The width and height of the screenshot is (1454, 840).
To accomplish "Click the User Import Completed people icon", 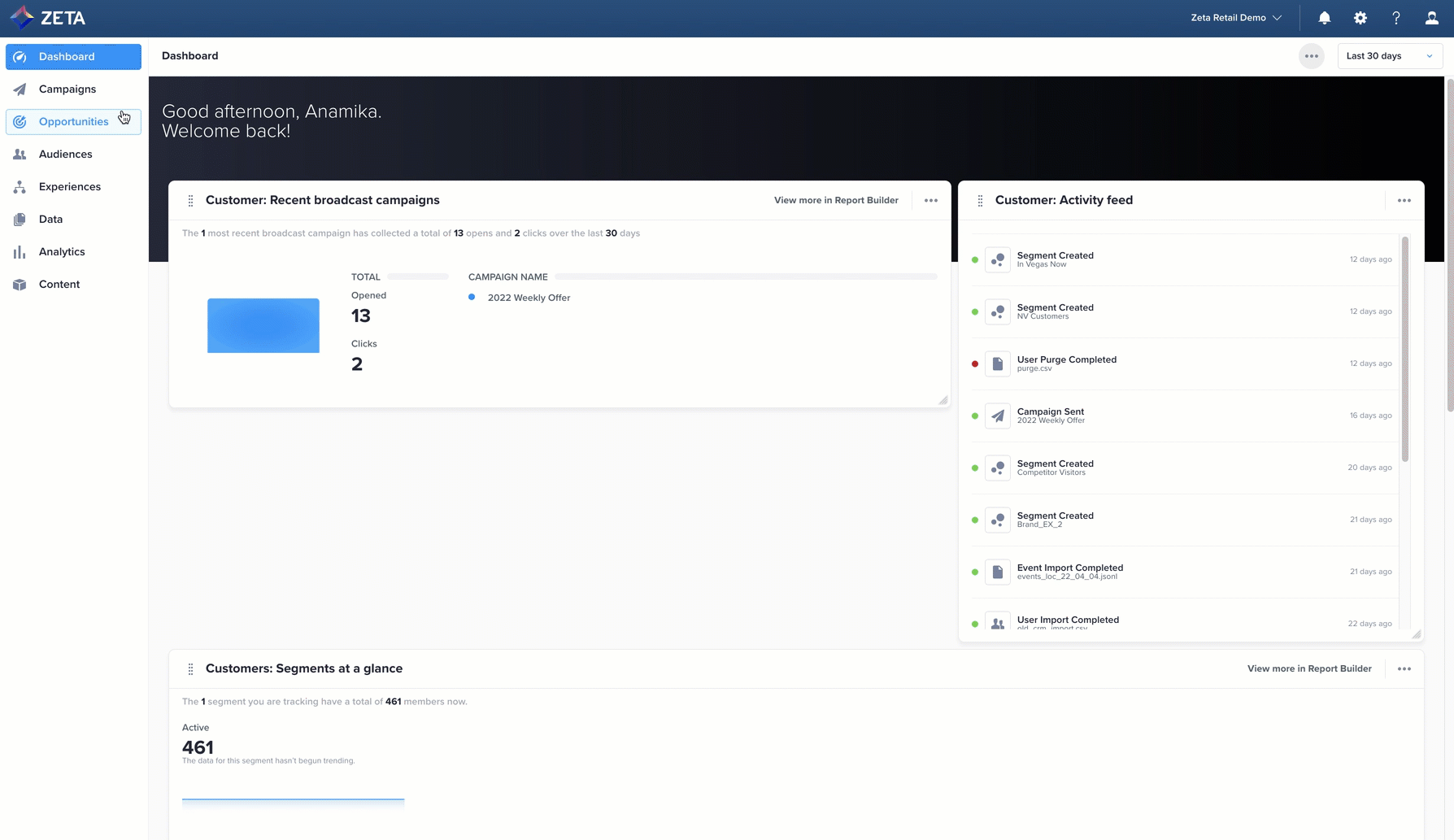I will [x=998, y=622].
